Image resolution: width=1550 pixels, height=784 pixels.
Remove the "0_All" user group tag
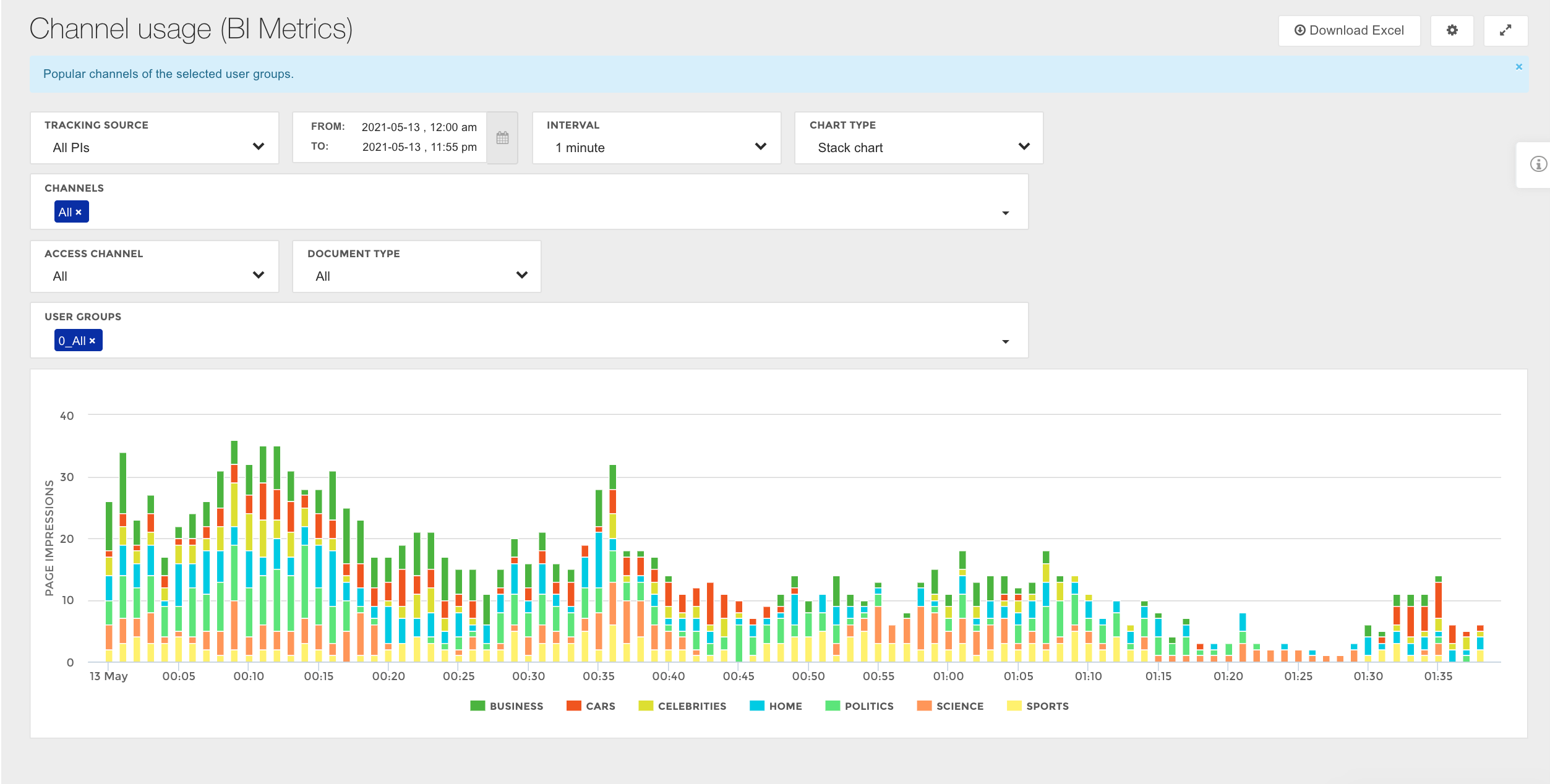tap(92, 341)
